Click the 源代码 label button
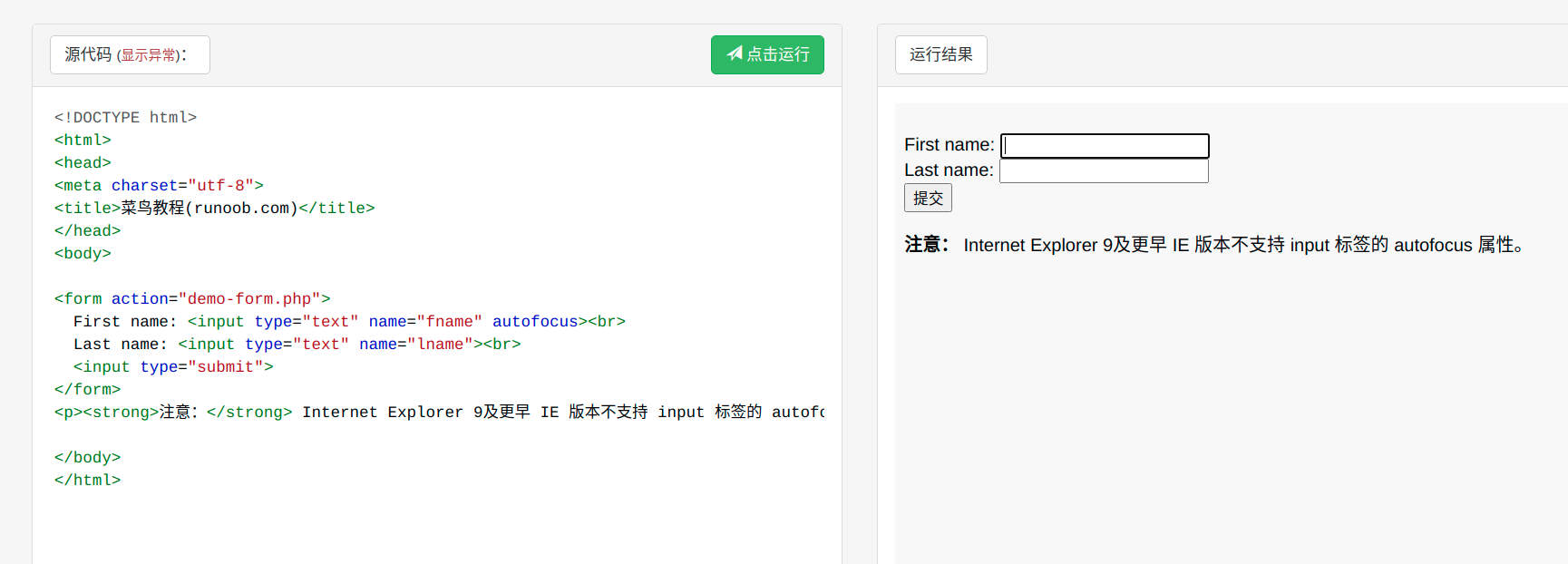Image resolution: width=1568 pixels, height=564 pixels. click(x=88, y=54)
